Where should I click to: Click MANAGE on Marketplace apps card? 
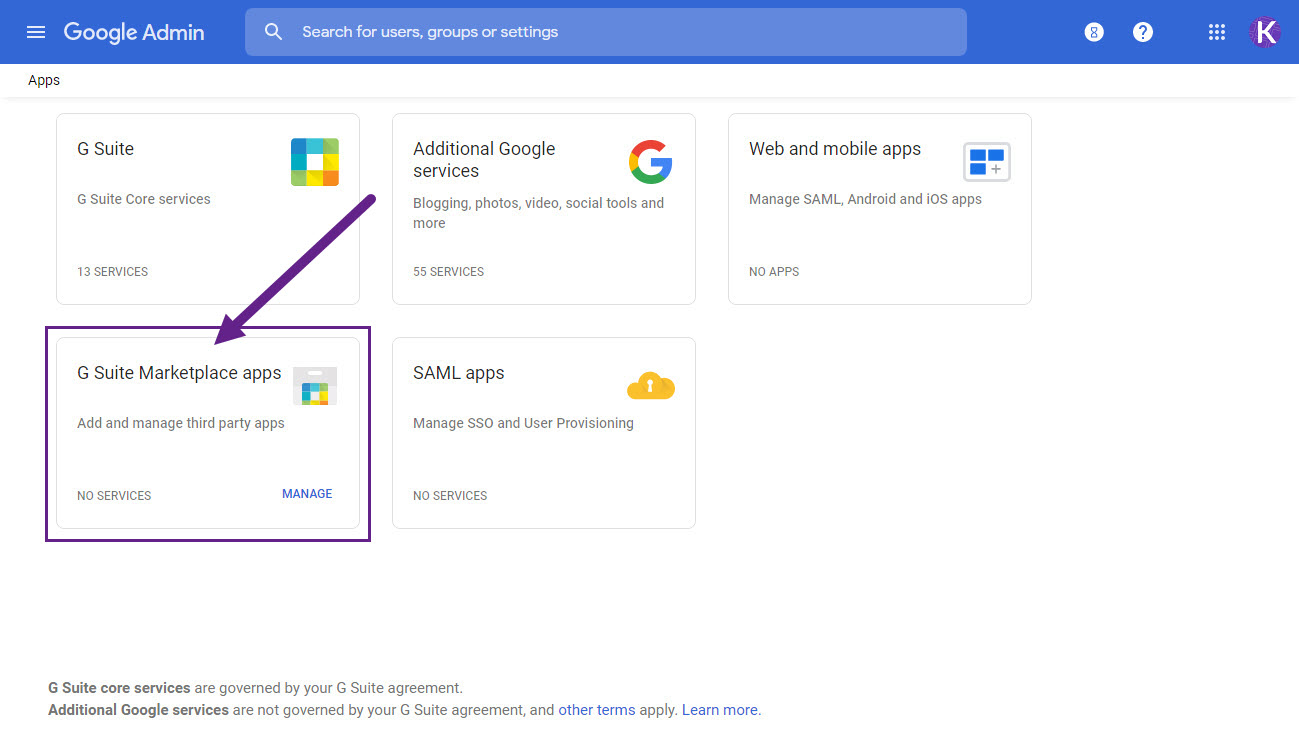click(307, 494)
